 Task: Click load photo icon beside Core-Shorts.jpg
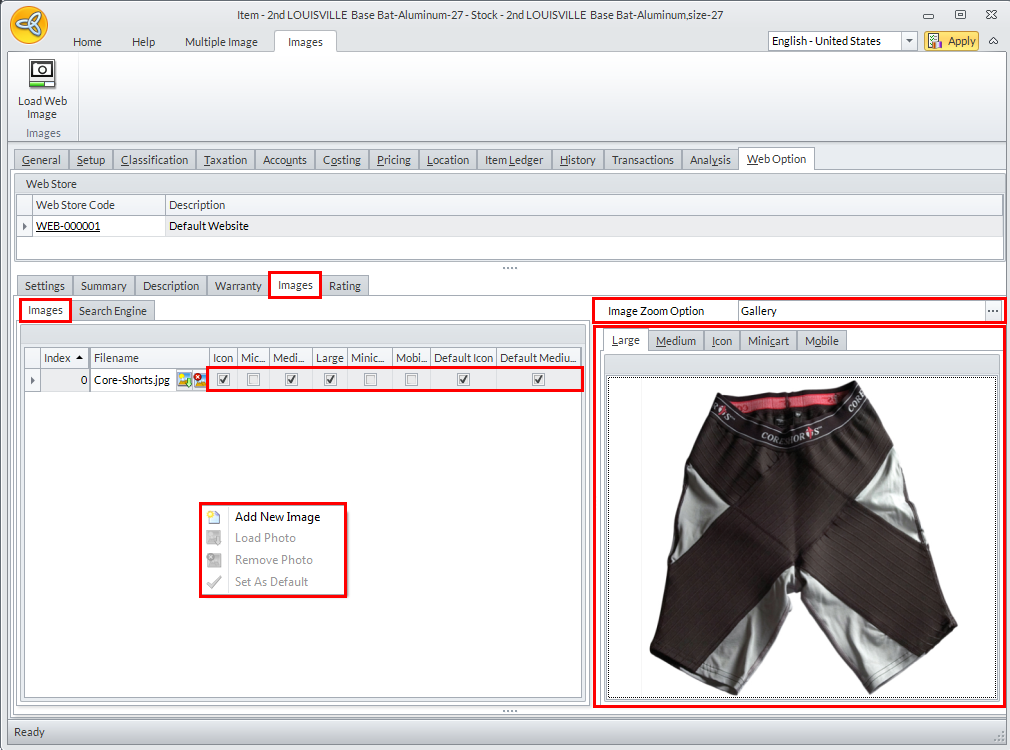[184, 380]
